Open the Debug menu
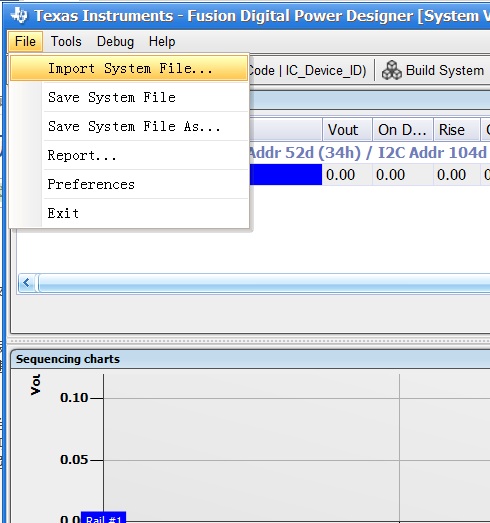Image resolution: width=490 pixels, height=523 pixels. 115,42
